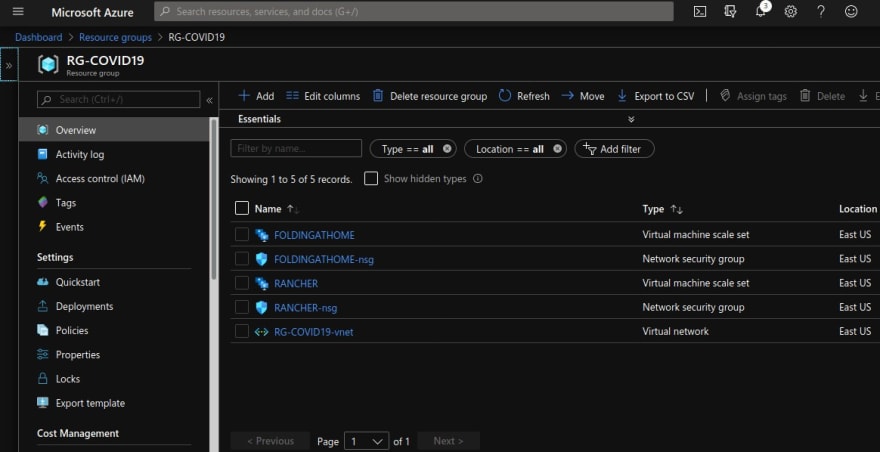Open the RG-COVID19-vnet resource link

click(x=314, y=332)
